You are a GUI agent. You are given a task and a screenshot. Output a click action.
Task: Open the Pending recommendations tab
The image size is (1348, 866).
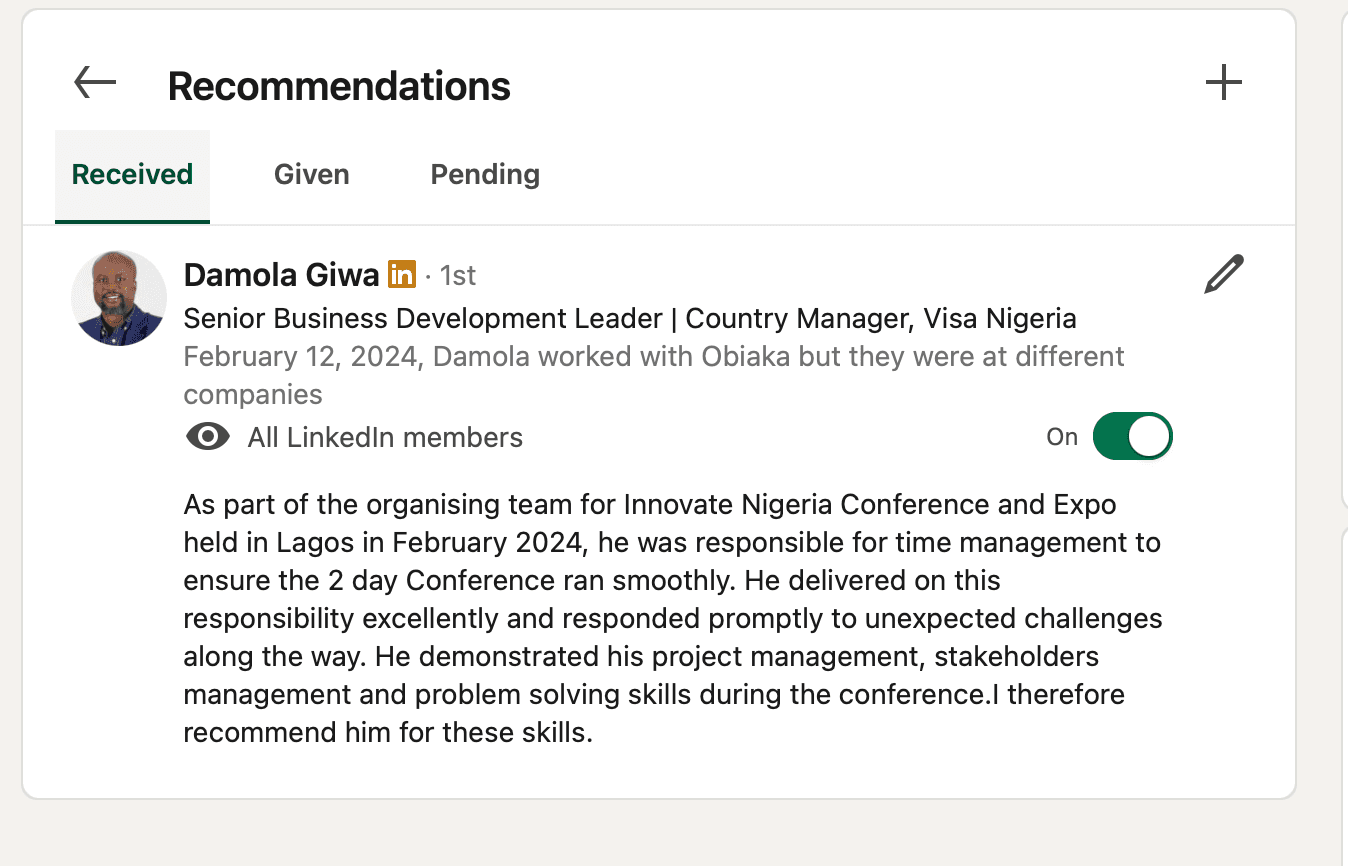coord(484,174)
